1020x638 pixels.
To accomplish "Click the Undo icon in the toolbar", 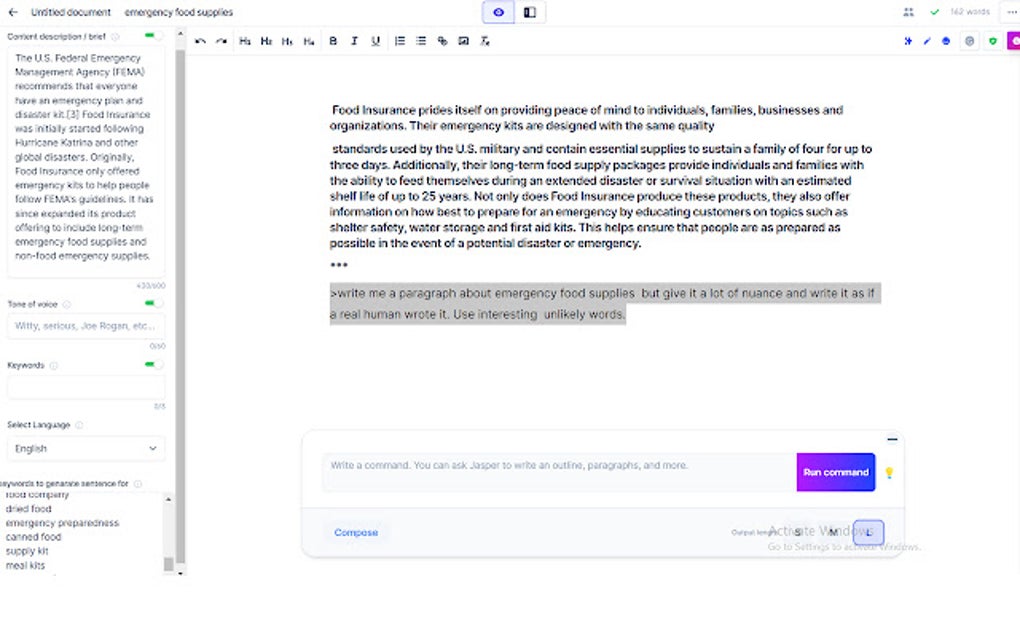I will pos(200,41).
